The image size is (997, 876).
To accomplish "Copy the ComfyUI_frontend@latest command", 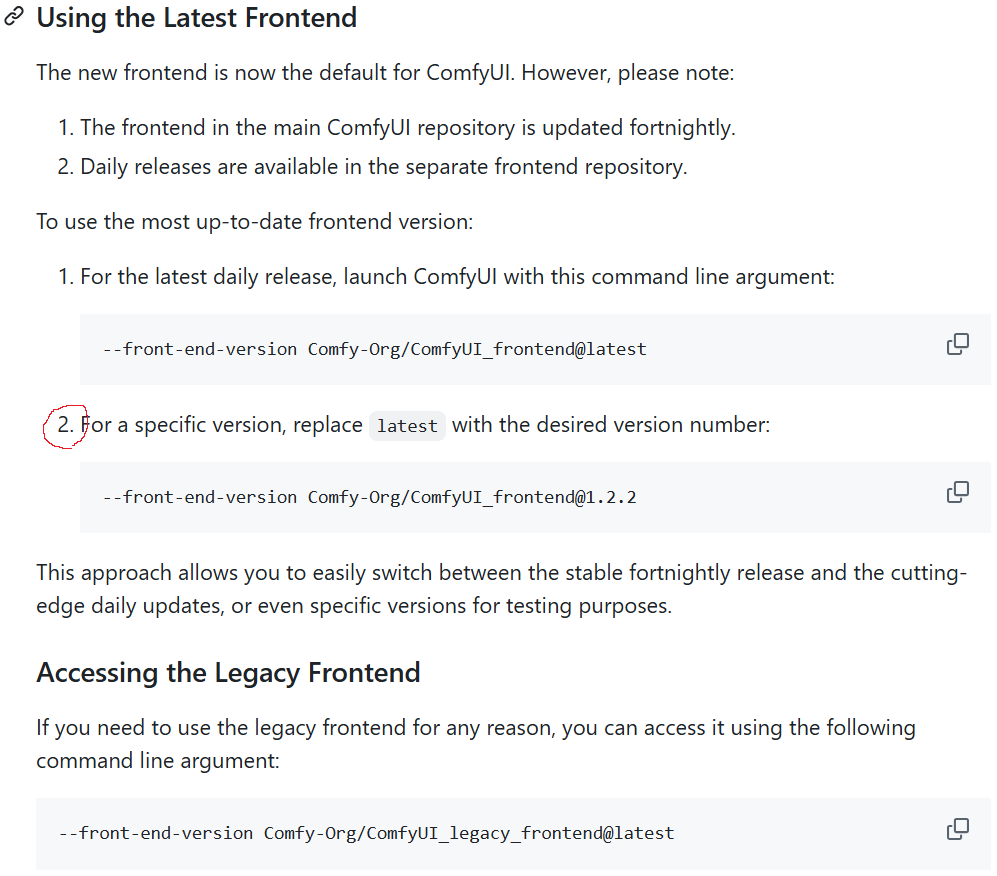I will [957, 345].
